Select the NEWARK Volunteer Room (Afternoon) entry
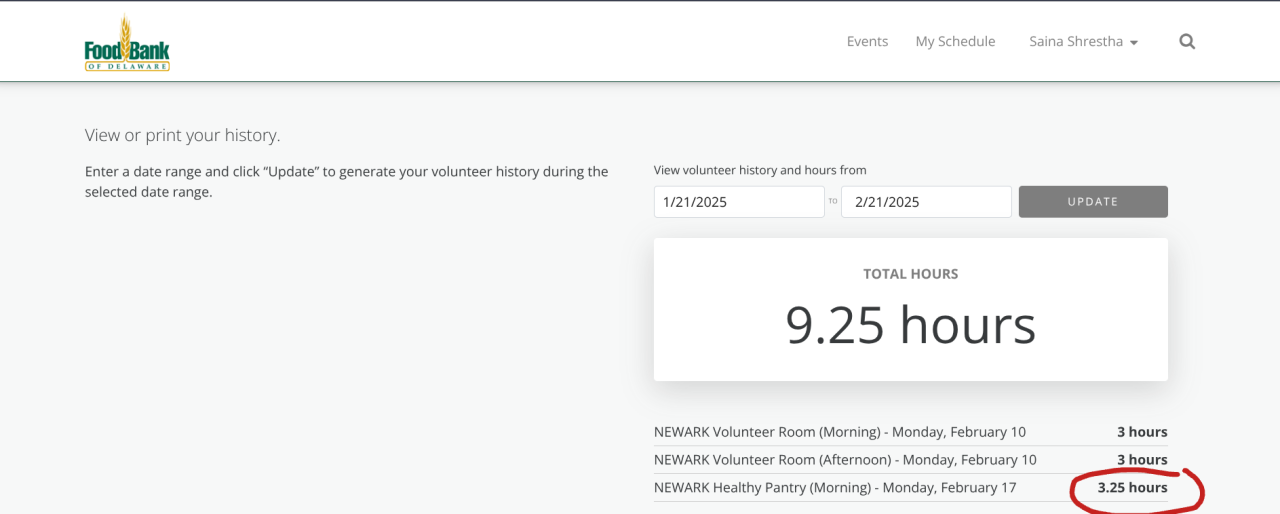The image size is (1280, 514). [845, 460]
